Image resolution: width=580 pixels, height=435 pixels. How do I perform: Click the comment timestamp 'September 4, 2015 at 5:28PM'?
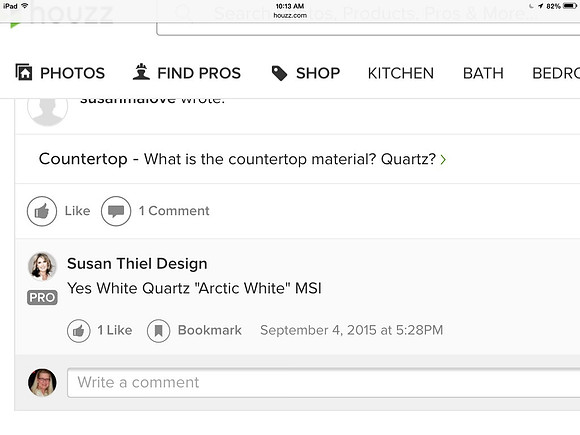click(x=351, y=330)
